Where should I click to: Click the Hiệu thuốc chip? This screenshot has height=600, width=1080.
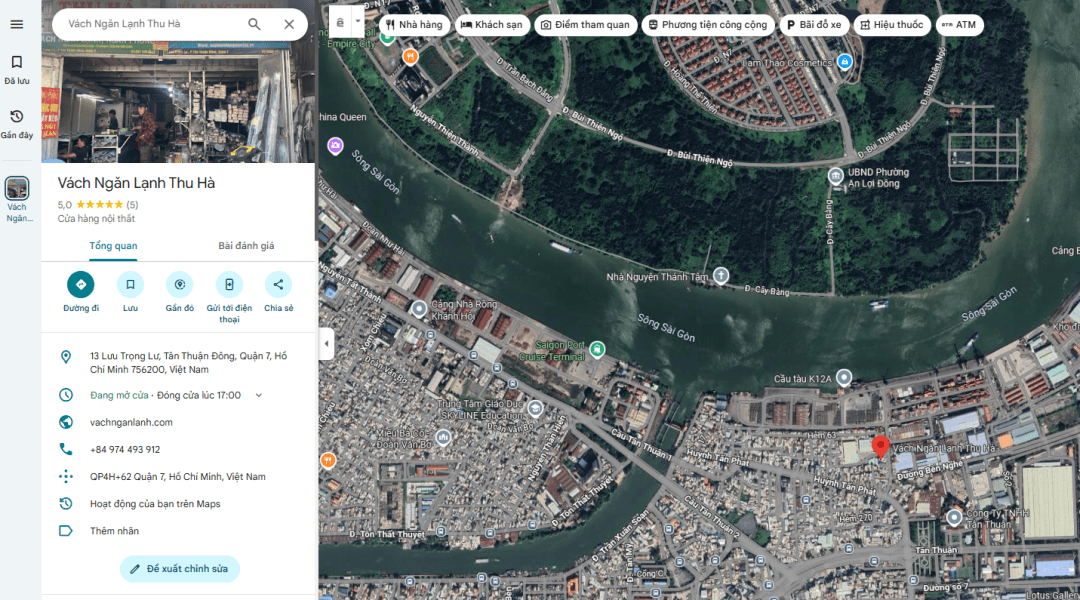click(x=892, y=25)
